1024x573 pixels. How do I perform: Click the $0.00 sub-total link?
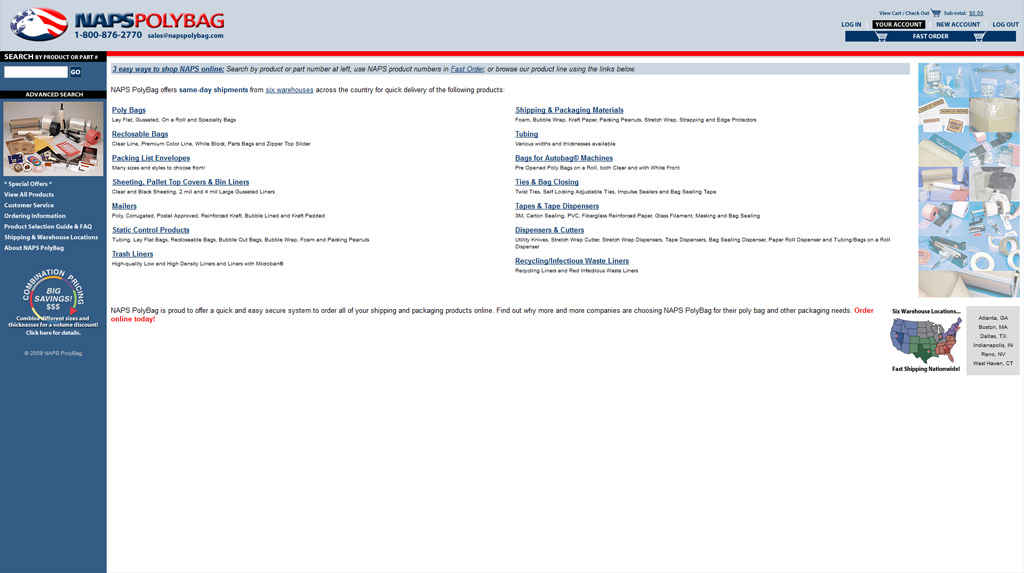click(976, 13)
